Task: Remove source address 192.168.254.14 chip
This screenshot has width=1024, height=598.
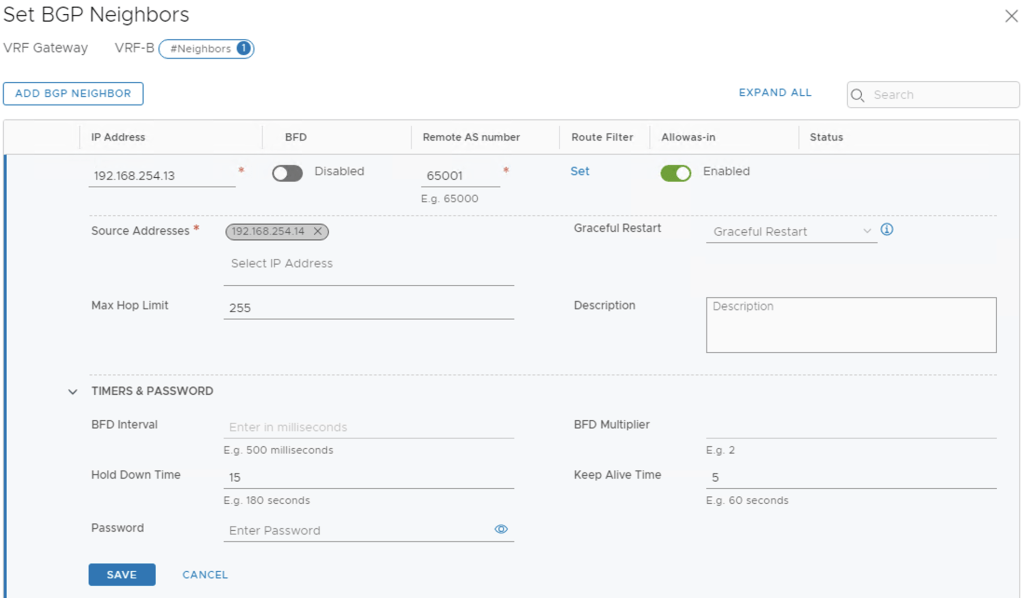Action: pos(318,231)
